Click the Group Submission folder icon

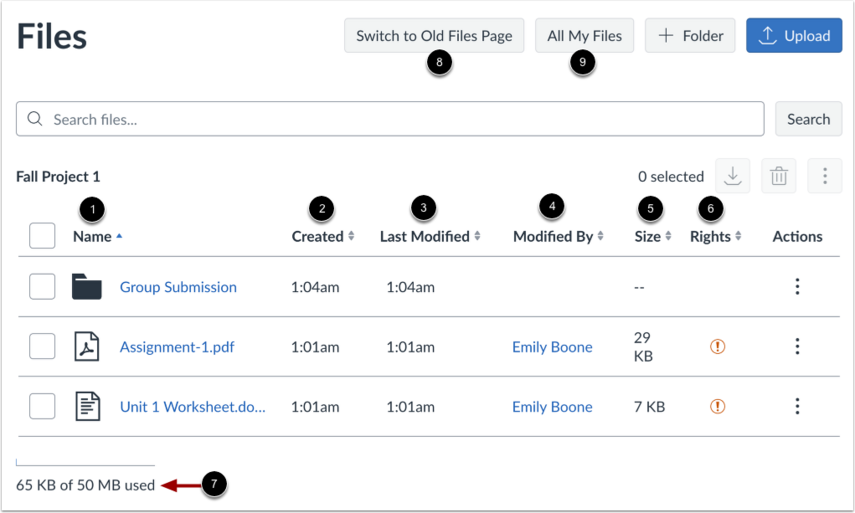click(87, 287)
